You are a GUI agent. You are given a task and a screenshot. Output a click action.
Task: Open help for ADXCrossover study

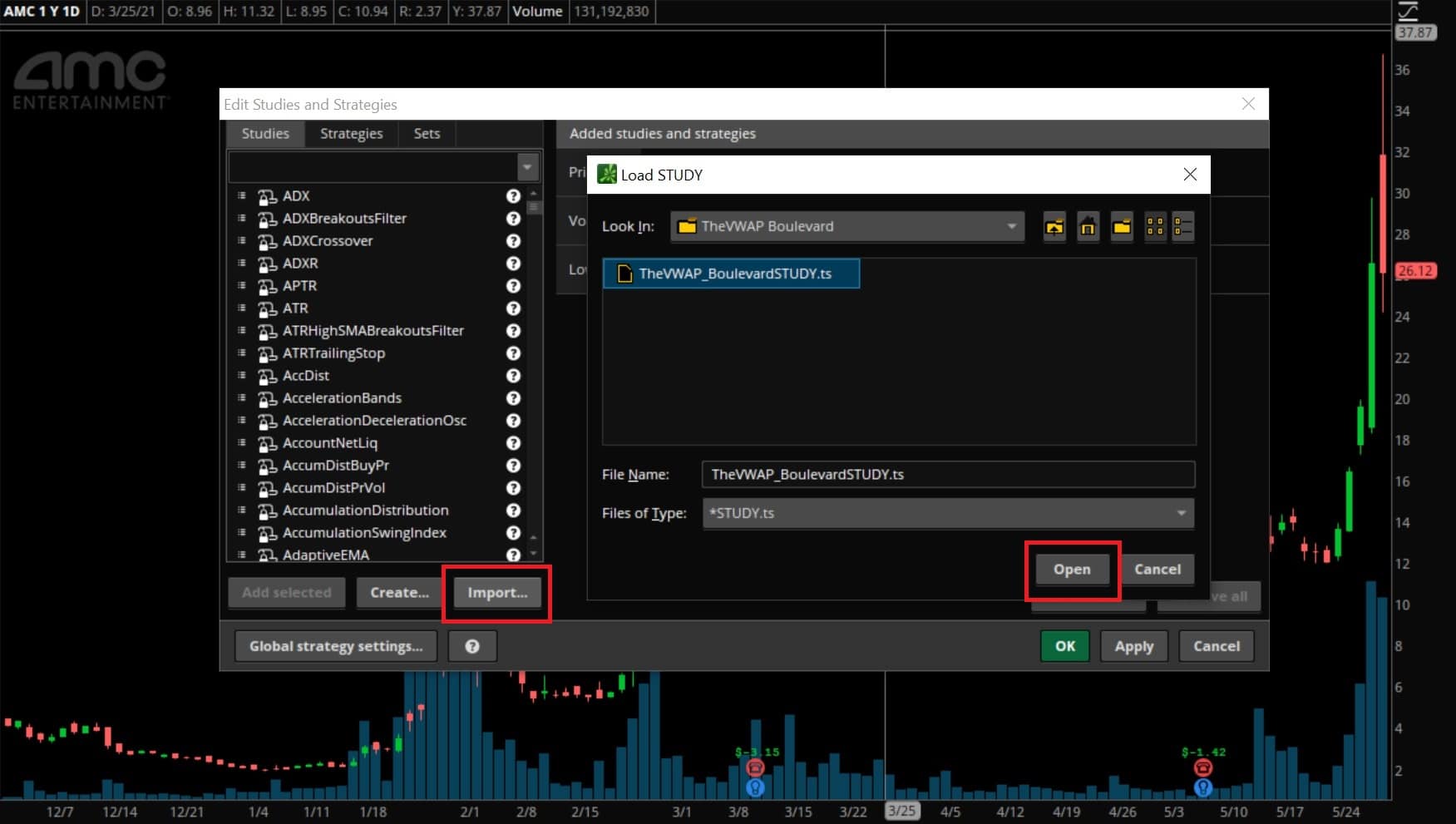[x=513, y=241]
